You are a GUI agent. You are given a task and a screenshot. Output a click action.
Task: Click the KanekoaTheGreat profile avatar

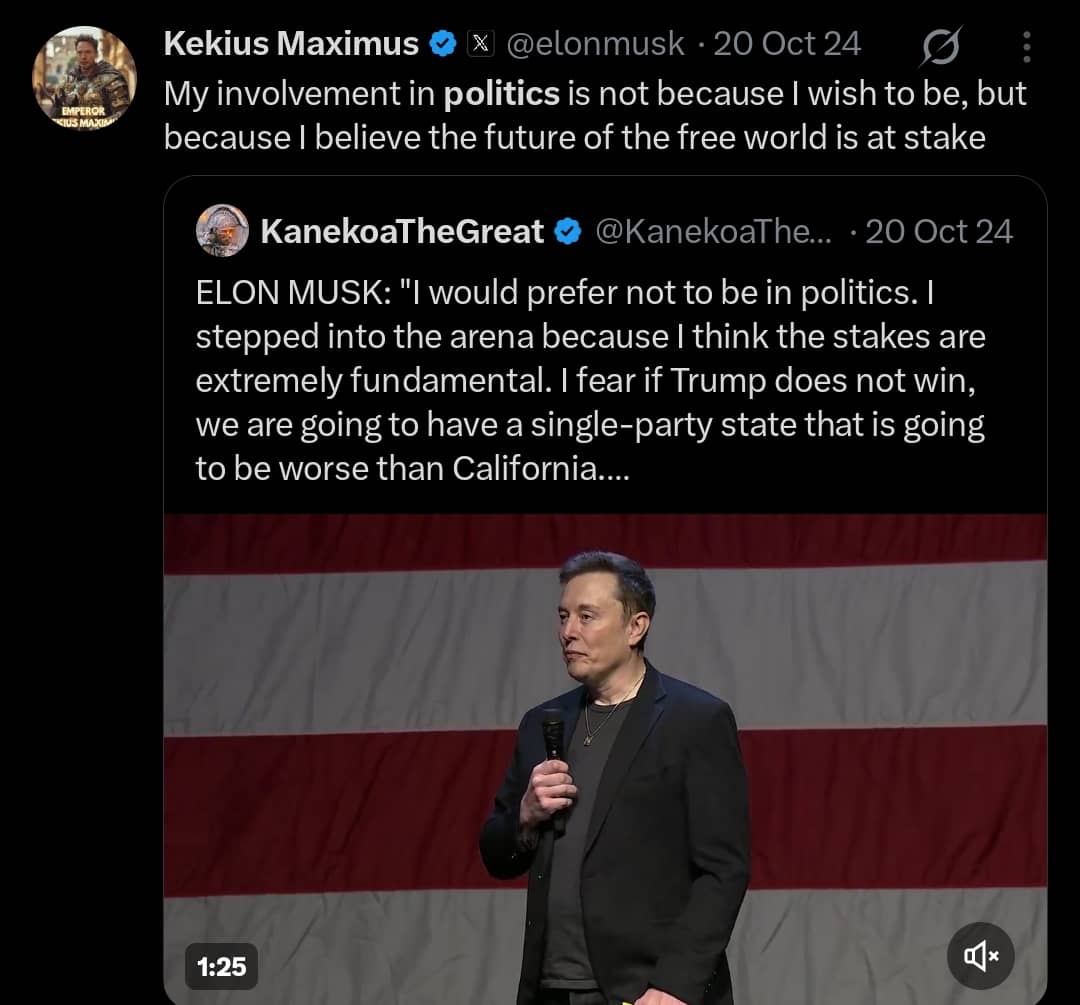pos(222,231)
